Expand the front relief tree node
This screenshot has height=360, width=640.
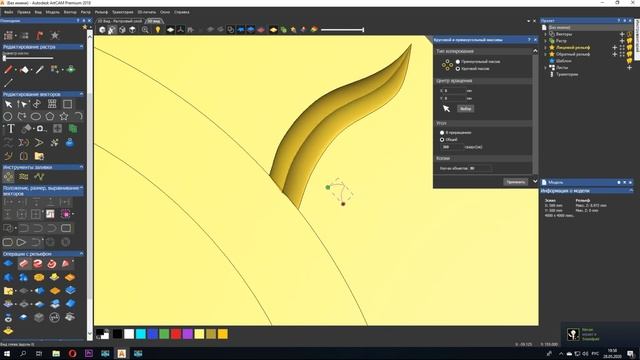(x=546, y=47)
